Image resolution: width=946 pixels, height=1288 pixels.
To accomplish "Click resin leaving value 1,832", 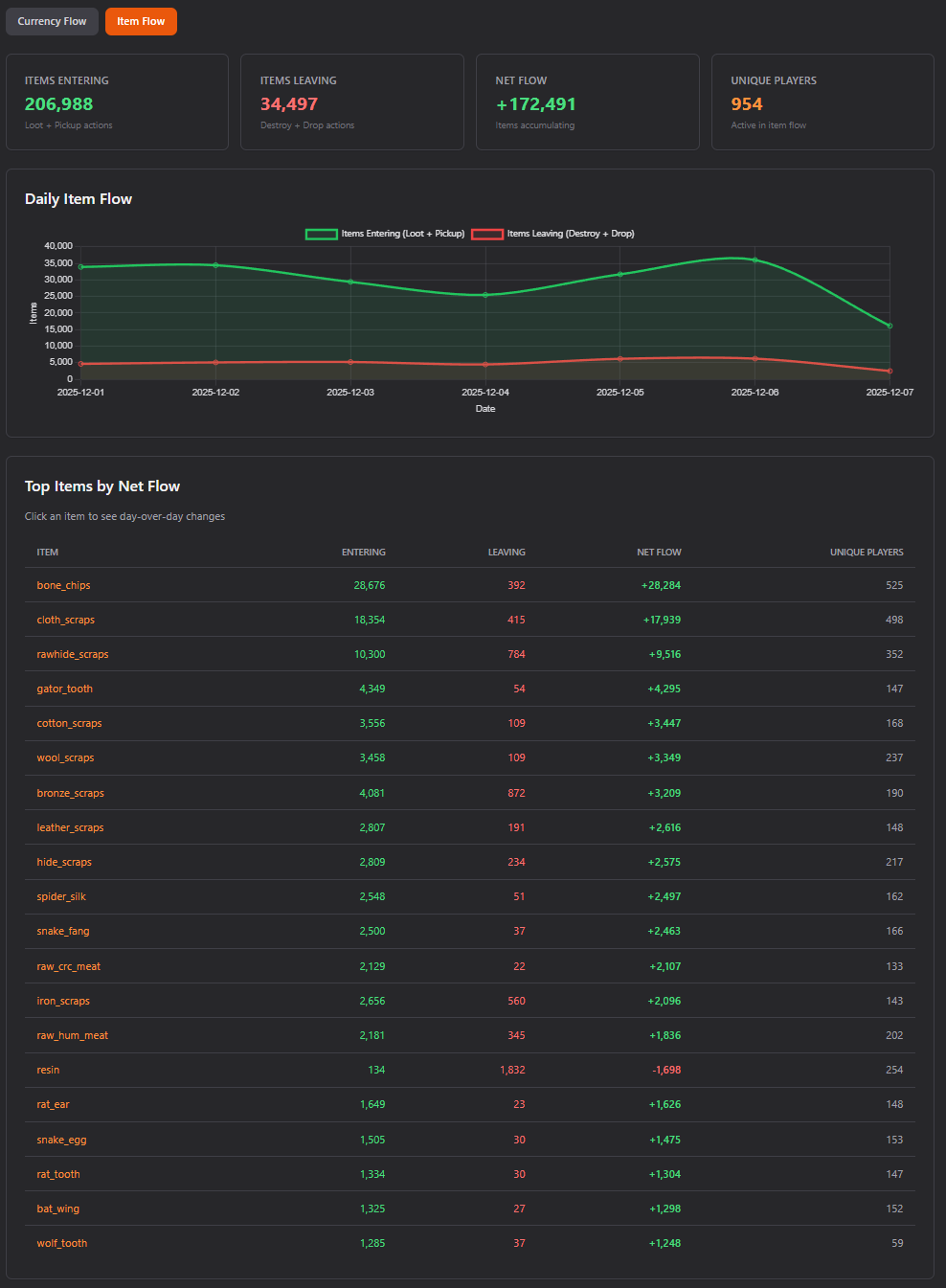I will [x=512, y=1070].
